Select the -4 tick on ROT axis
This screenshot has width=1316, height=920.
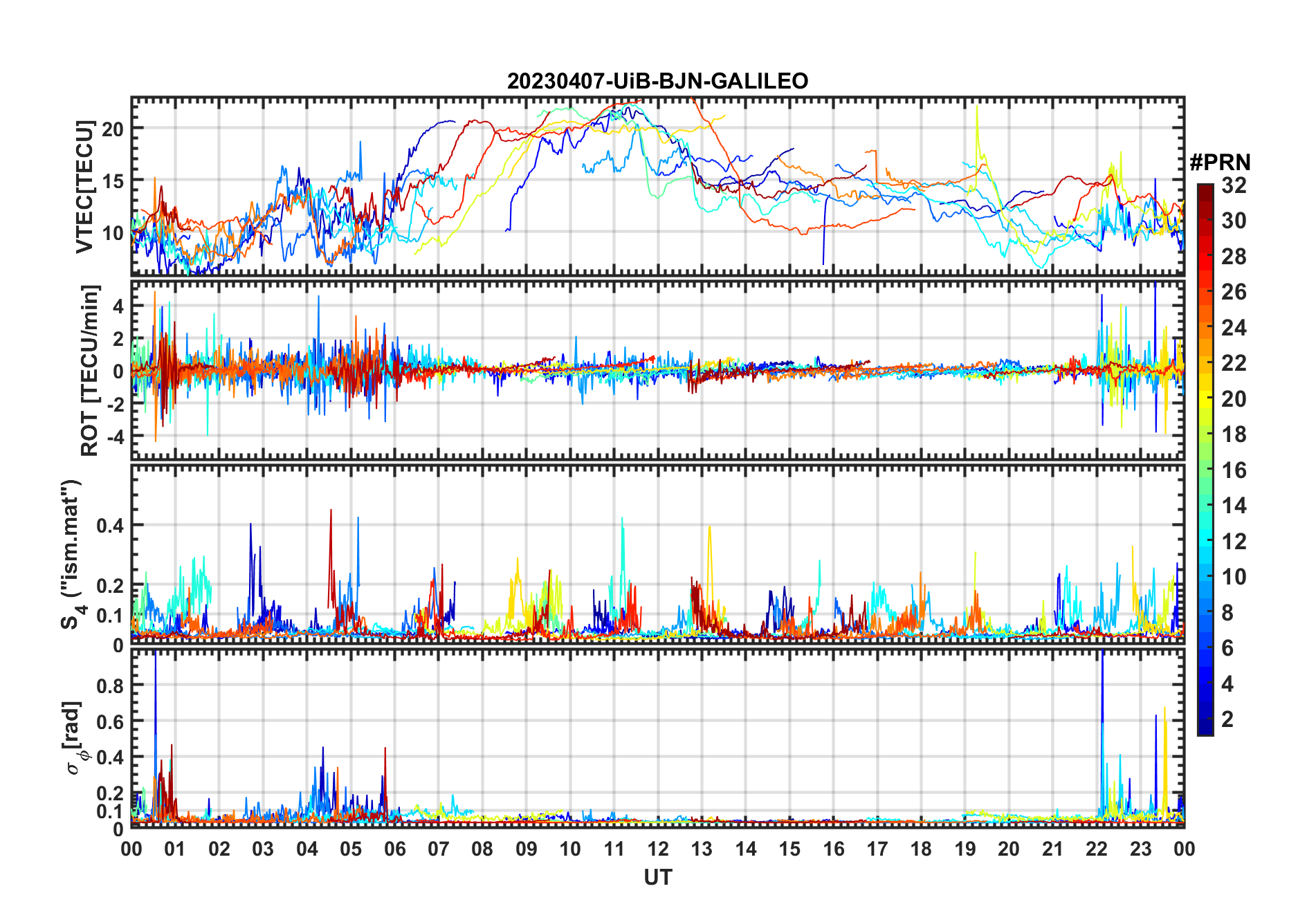(115, 436)
